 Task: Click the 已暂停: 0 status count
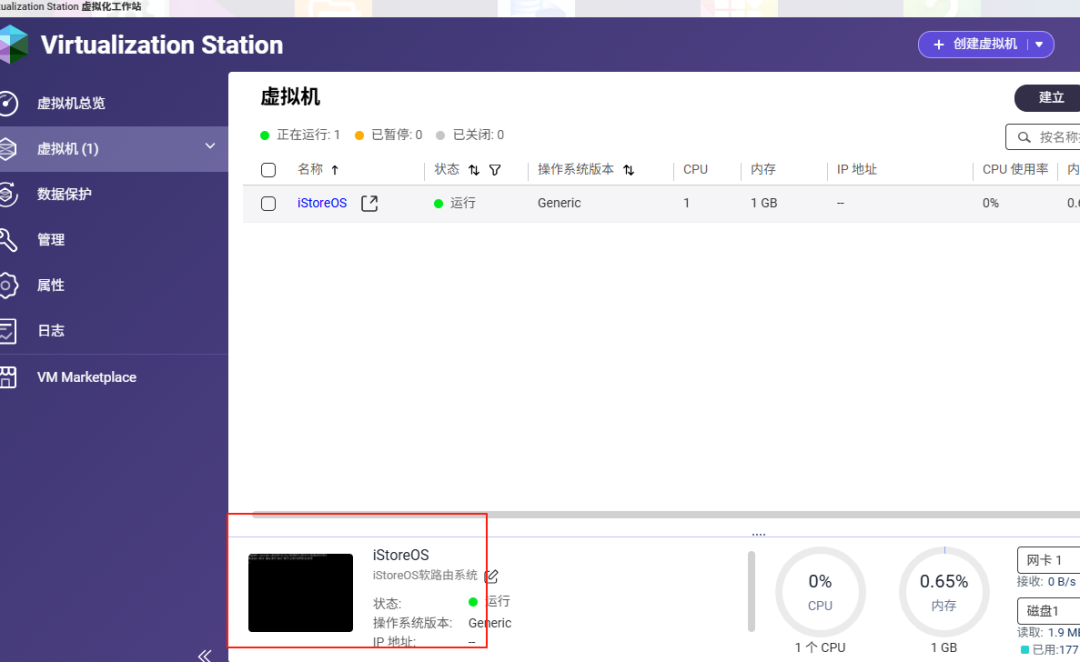388,135
